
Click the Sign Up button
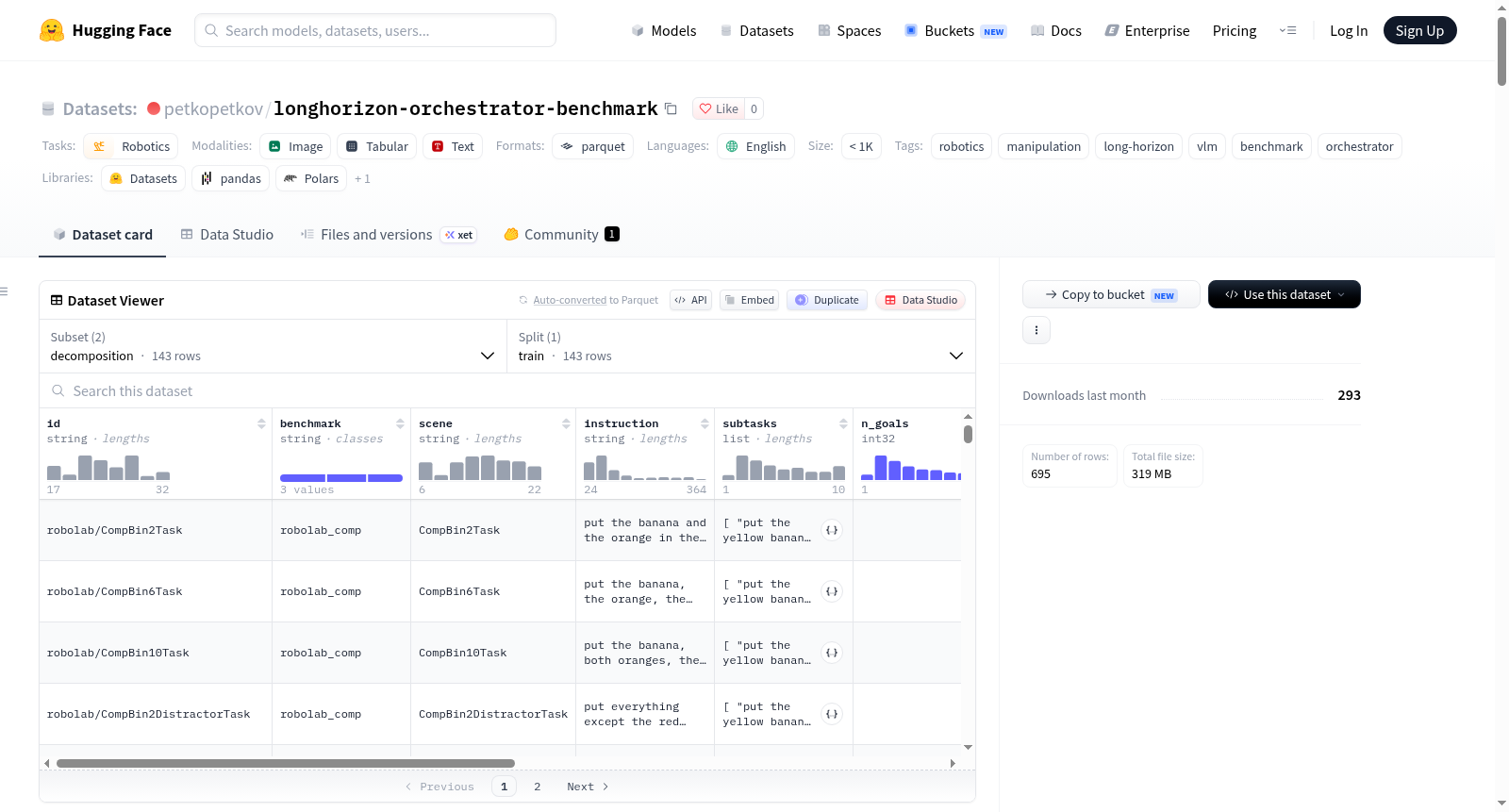click(x=1419, y=30)
